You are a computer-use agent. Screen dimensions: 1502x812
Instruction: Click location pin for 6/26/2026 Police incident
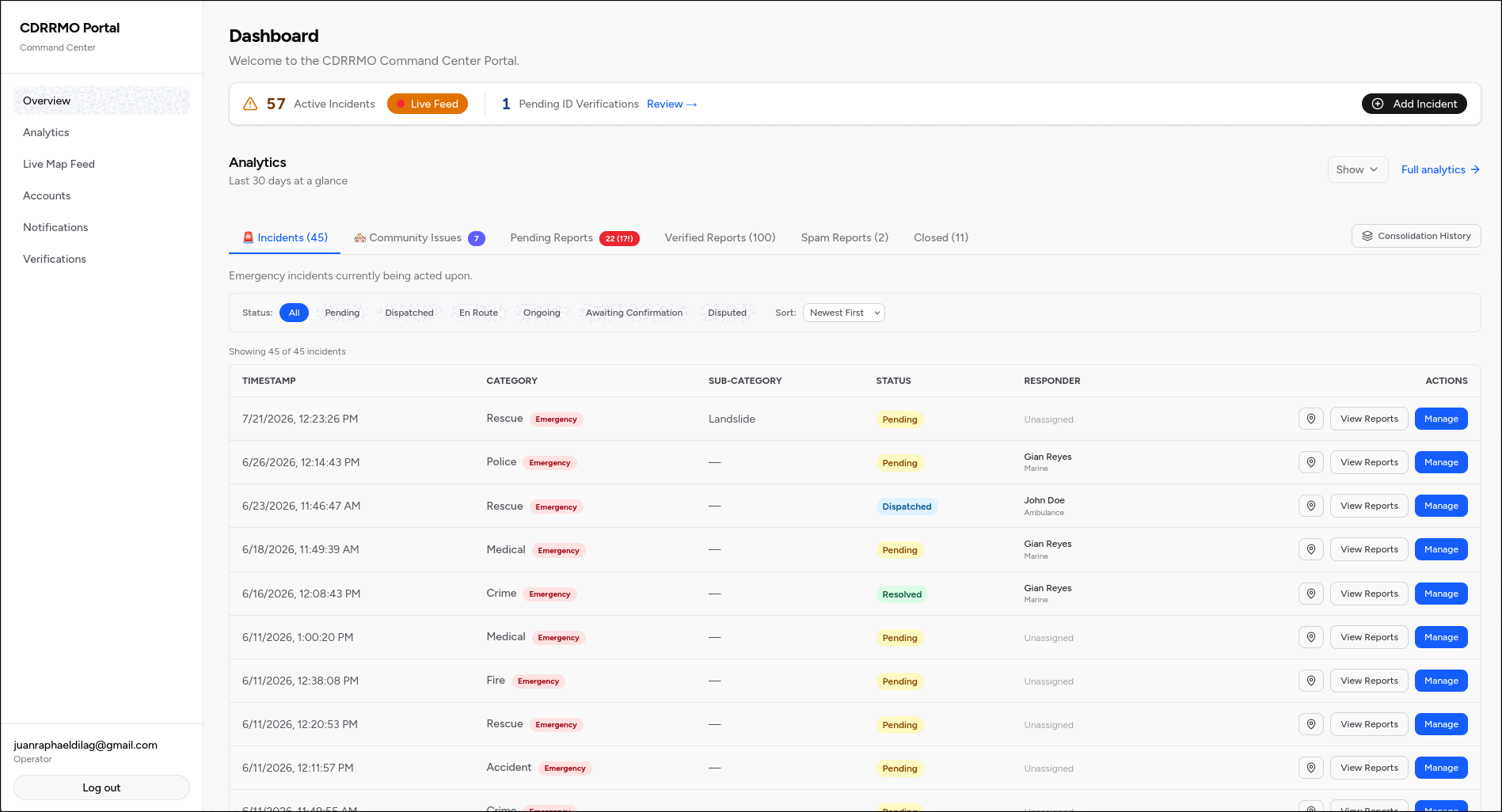point(1310,462)
